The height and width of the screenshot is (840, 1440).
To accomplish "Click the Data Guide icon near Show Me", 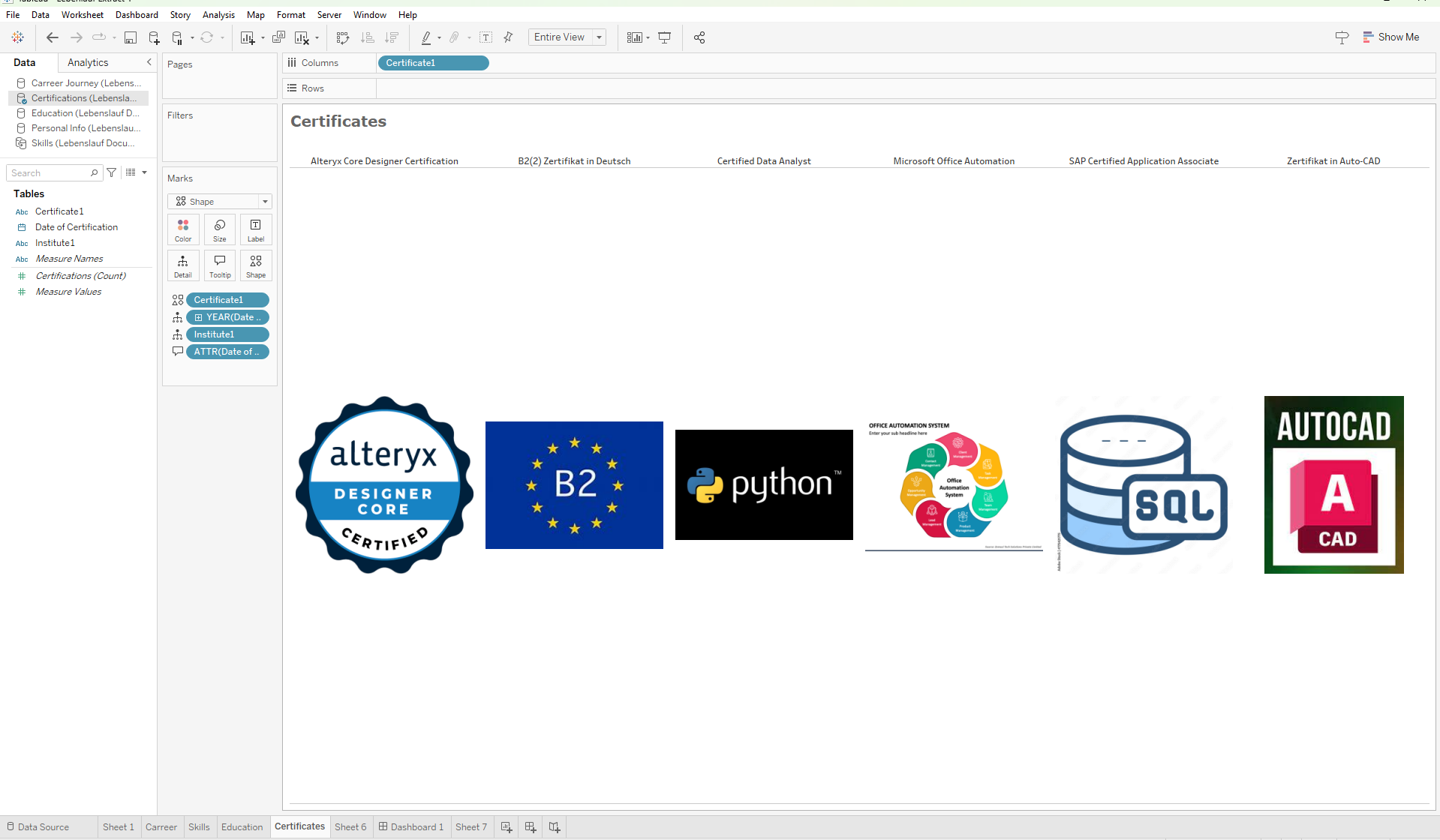I will [1342, 37].
